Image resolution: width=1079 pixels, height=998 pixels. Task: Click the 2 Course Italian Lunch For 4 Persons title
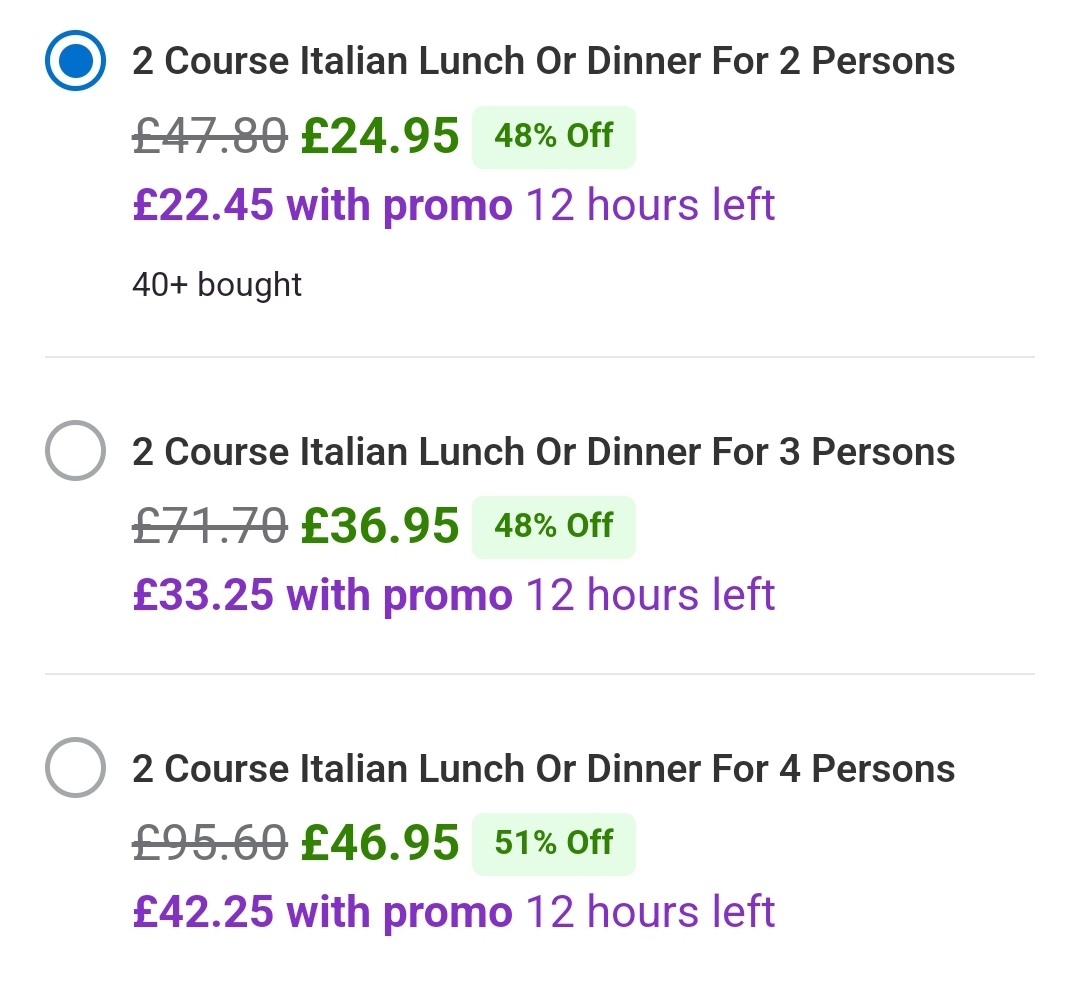pos(543,768)
